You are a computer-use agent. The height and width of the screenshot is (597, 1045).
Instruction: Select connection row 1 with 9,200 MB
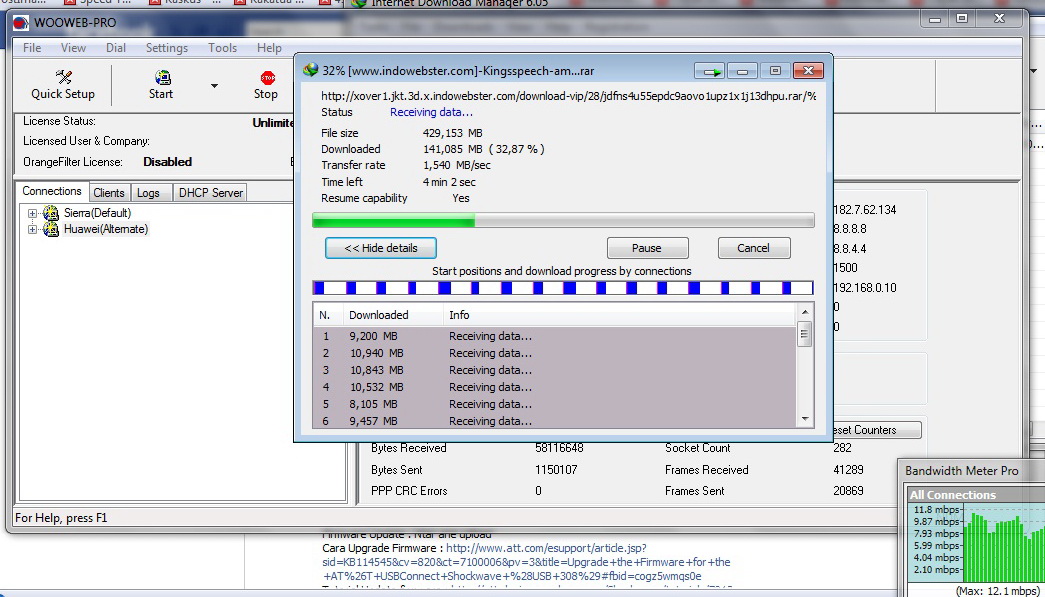pos(554,336)
